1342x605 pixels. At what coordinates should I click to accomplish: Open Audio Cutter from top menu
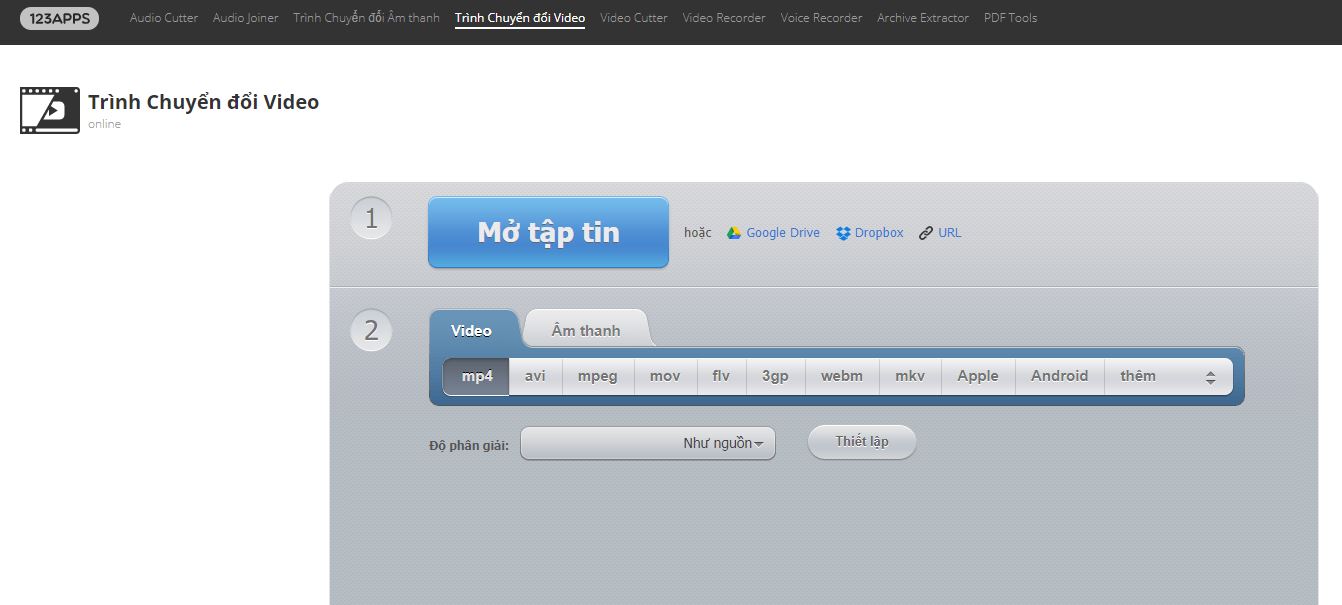coord(164,18)
